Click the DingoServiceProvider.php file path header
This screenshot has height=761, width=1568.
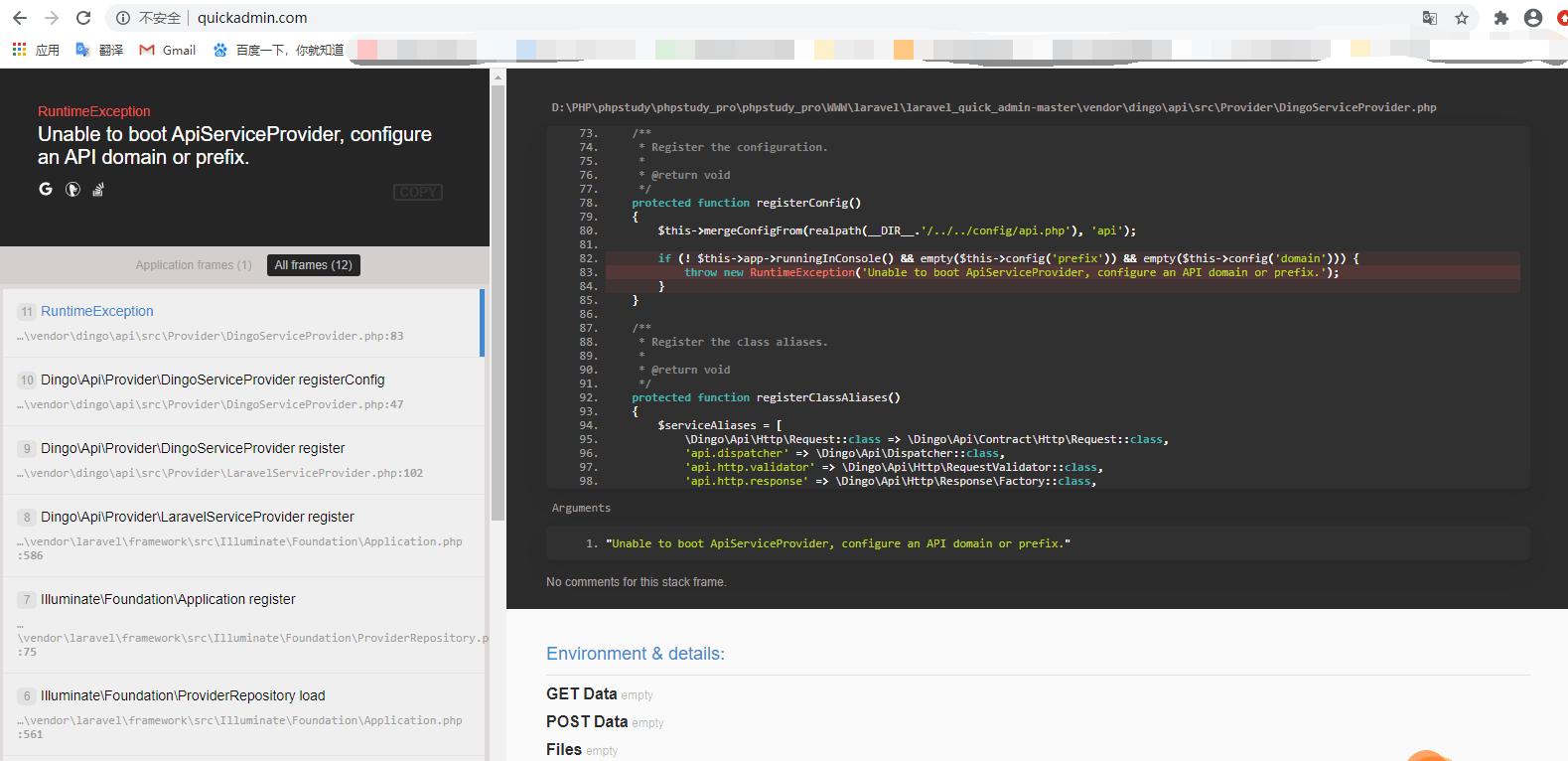[994, 107]
